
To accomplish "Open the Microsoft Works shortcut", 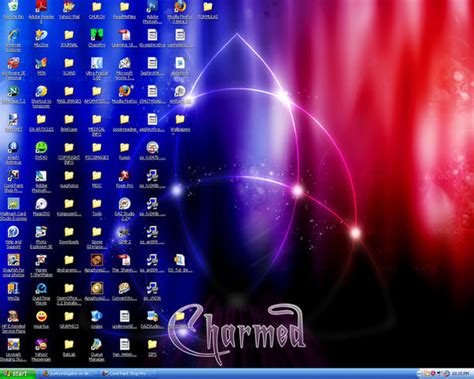I will [125, 68].
